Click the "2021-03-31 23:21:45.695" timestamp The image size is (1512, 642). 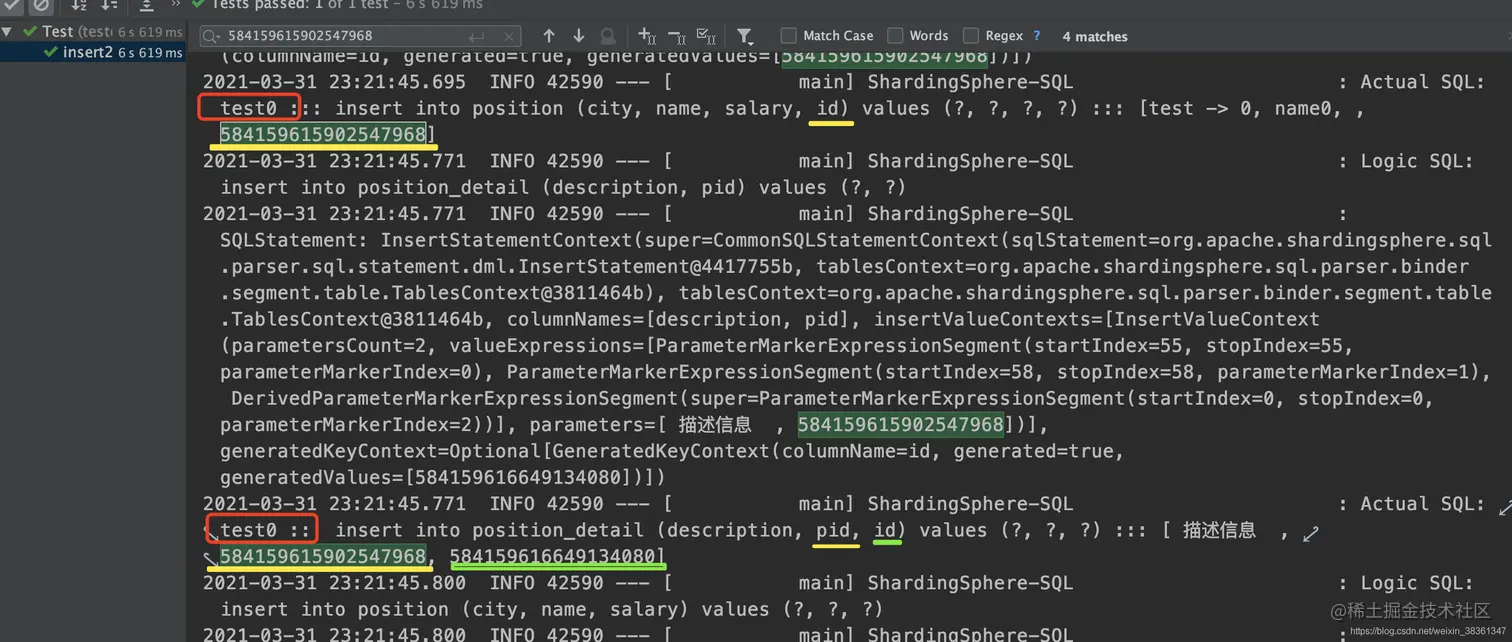[x=334, y=82]
